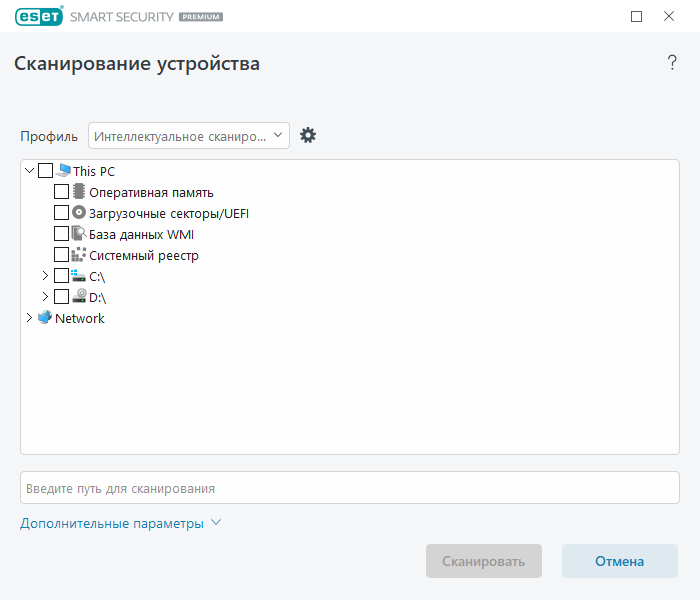
Task: Select the Системный реестр checkbox
Action: (x=62, y=254)
